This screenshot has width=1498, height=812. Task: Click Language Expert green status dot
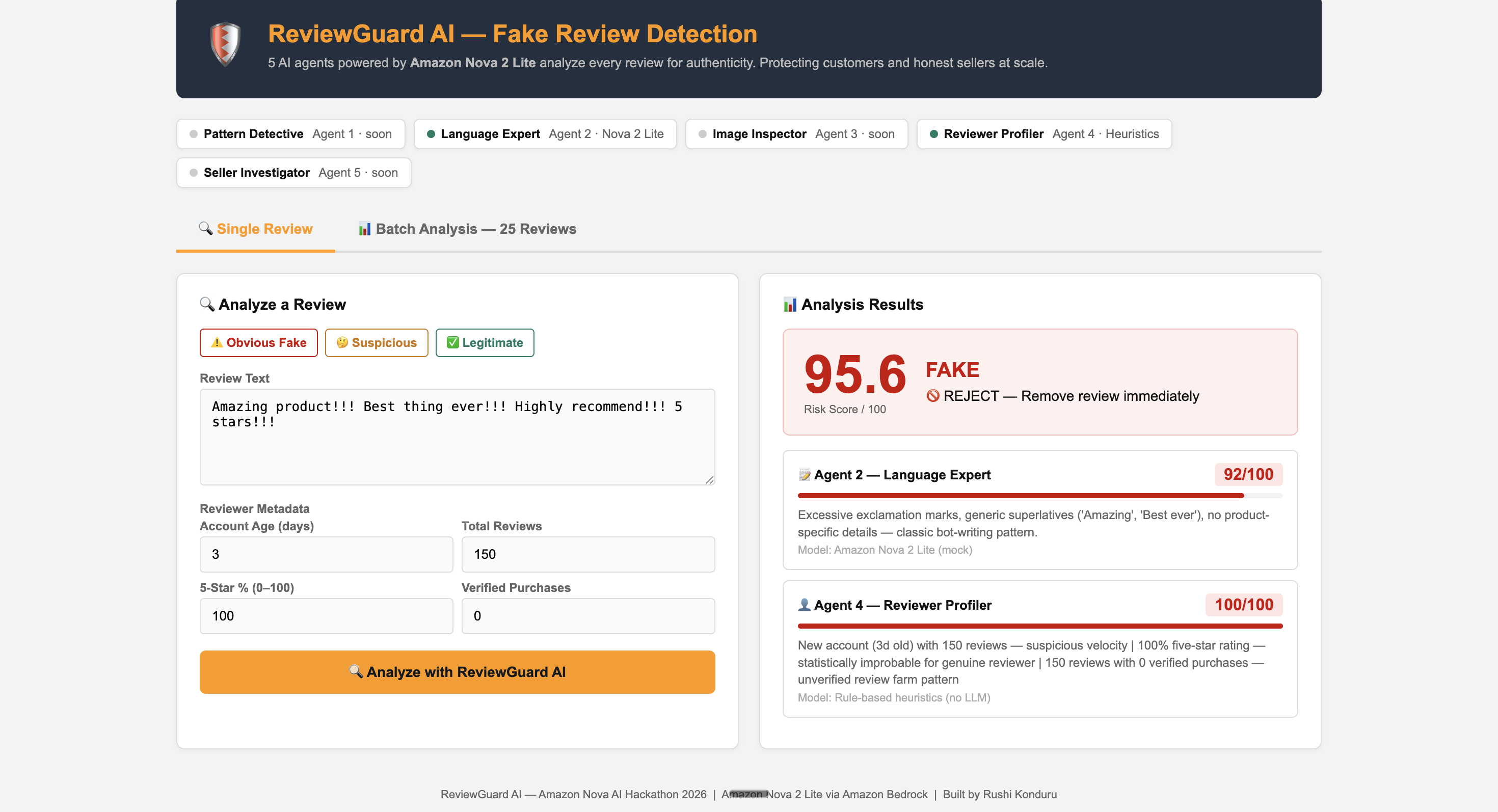point(431,134)
